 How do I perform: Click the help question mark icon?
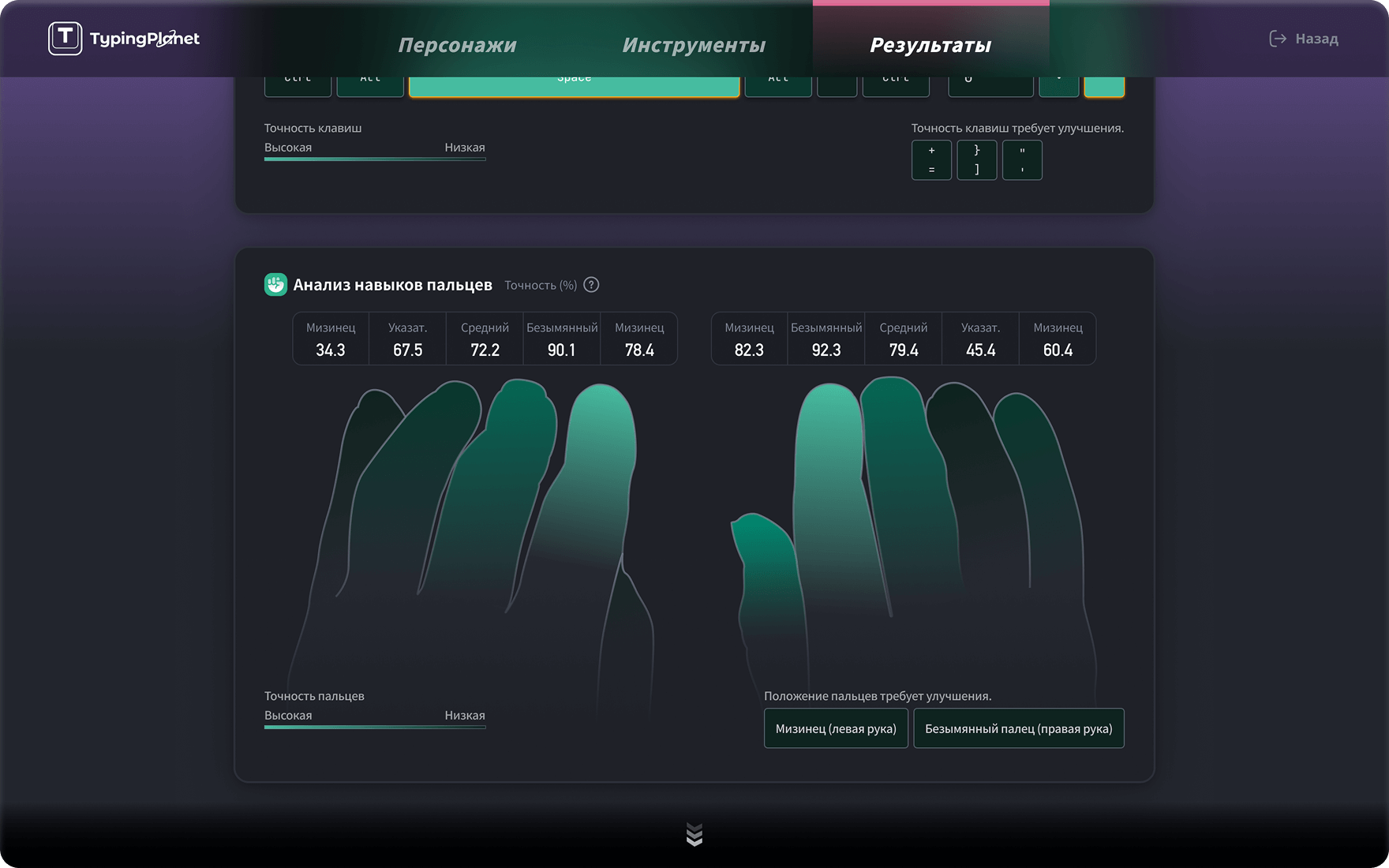tap(591, 285)
